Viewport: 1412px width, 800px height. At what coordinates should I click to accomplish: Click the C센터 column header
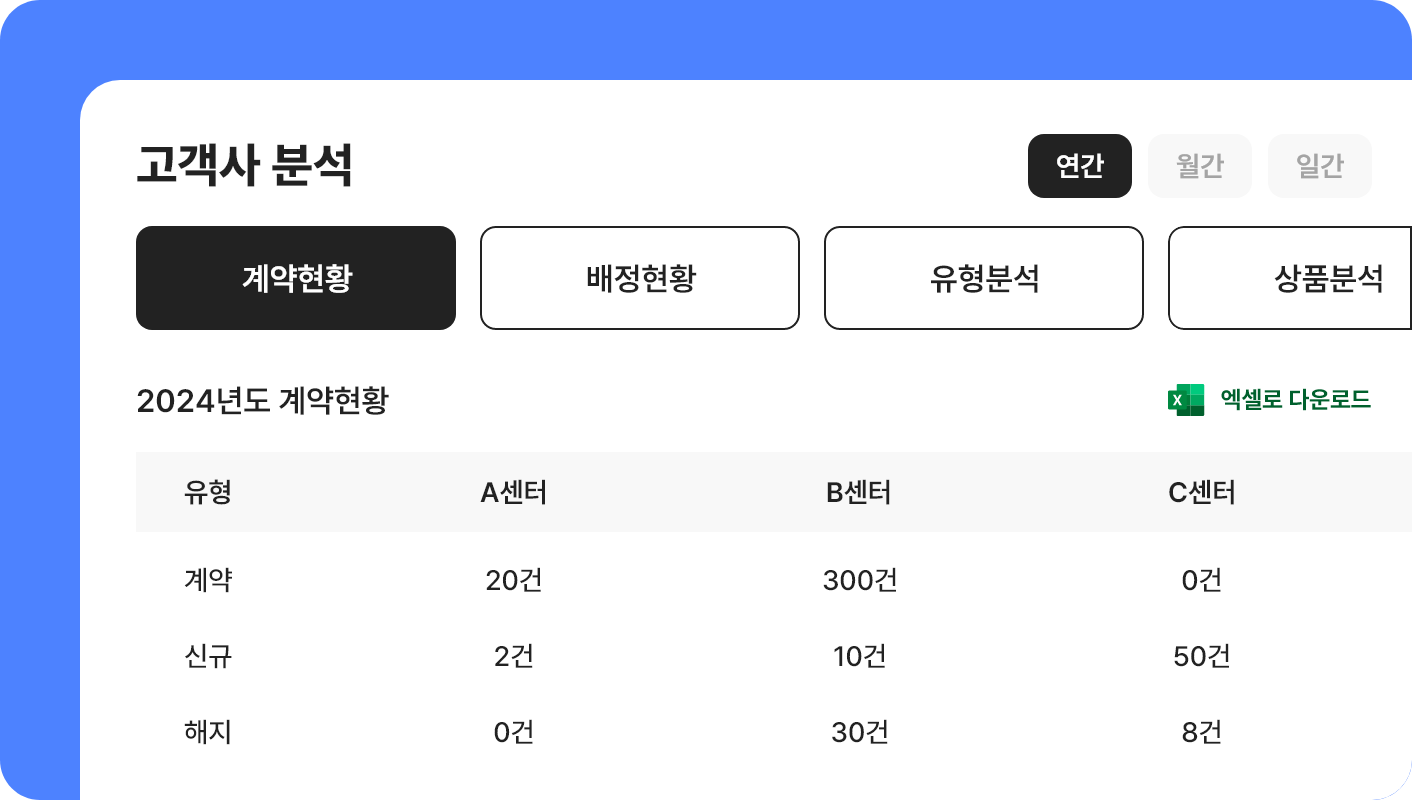(x=1202, y=492)
